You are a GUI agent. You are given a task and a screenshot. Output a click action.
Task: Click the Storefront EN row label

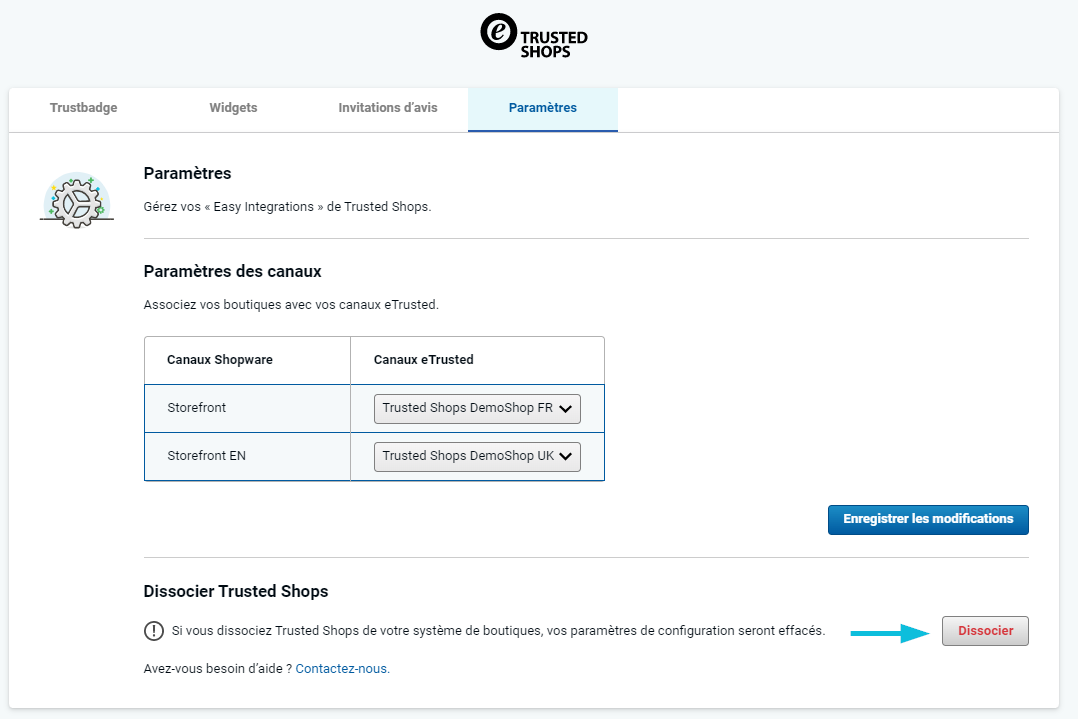pyautogui.click(x=207, y=456)
